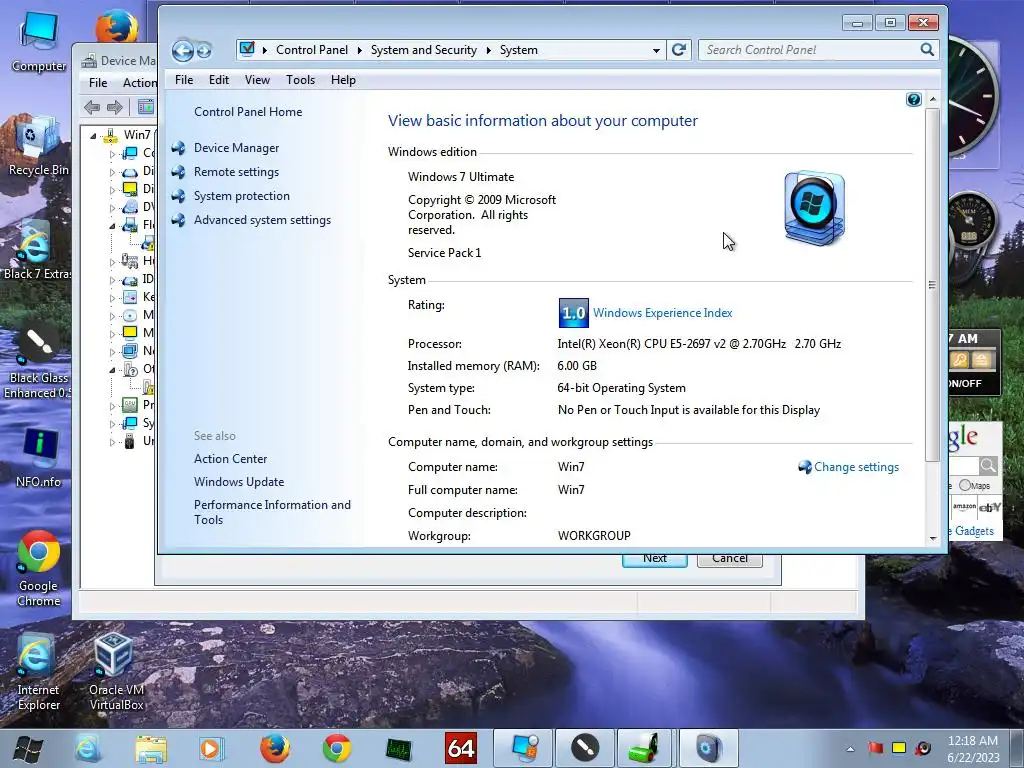The width and height of the screenshot is (1024, 768).
Task: Click the Next button behind System window
Action: [x=654, y=560]
